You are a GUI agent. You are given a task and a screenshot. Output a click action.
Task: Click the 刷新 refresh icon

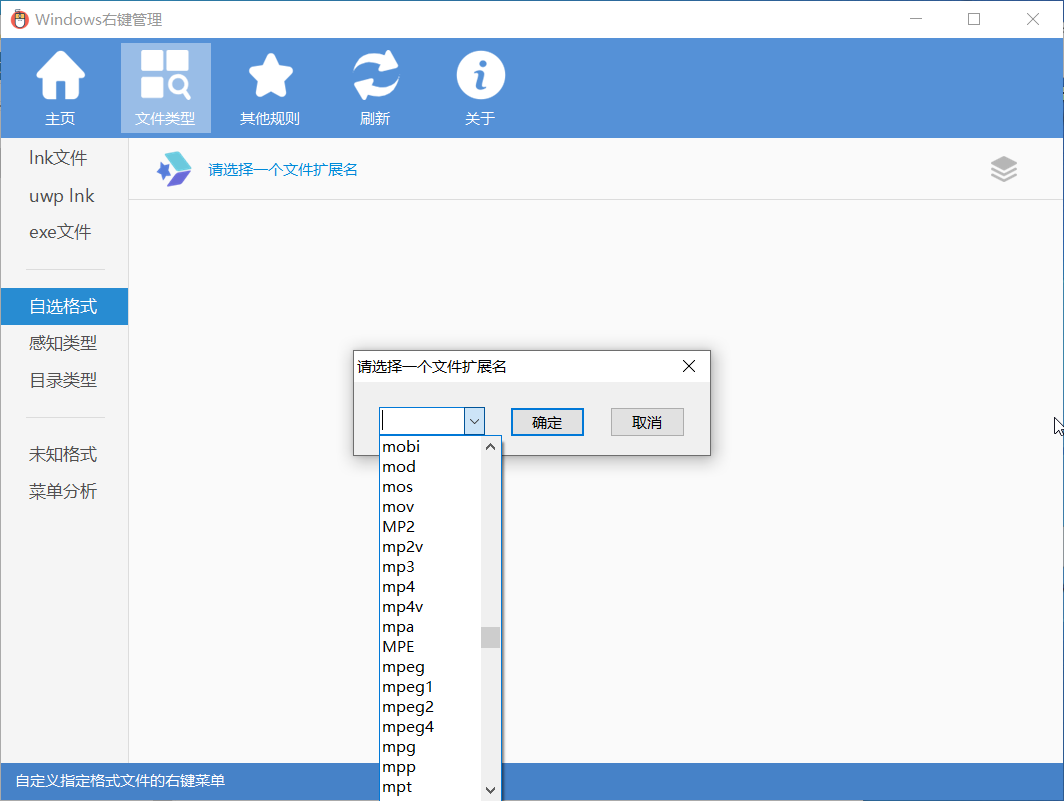point(375,88)
